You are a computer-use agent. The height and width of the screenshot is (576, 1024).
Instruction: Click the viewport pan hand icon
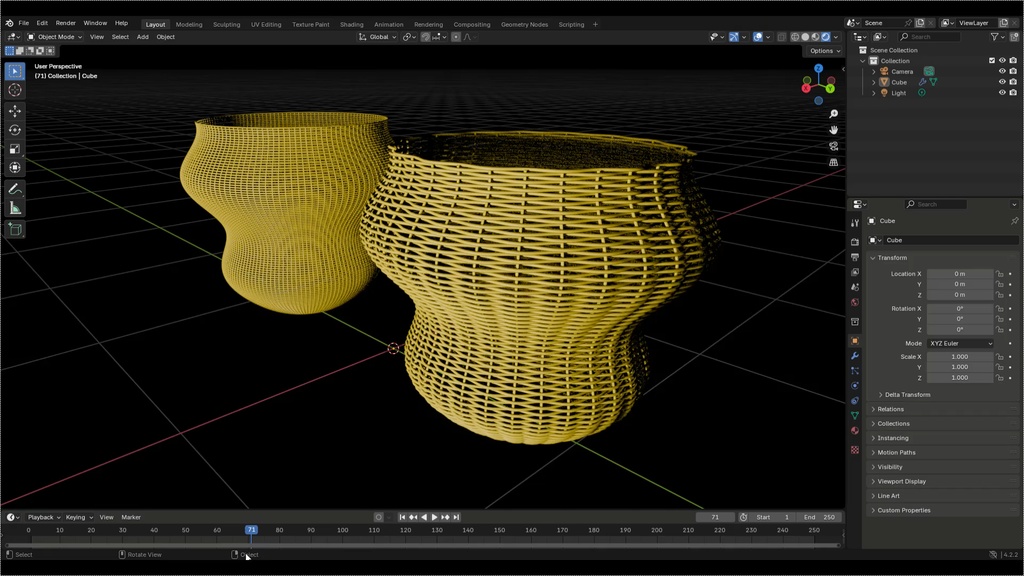pos(833,130)
